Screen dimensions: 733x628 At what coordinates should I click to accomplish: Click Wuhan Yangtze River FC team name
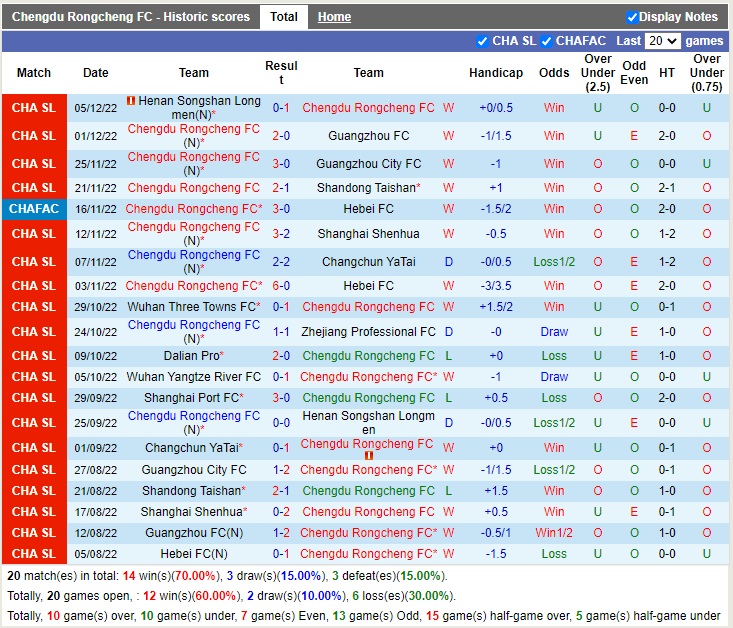point(193,377)
